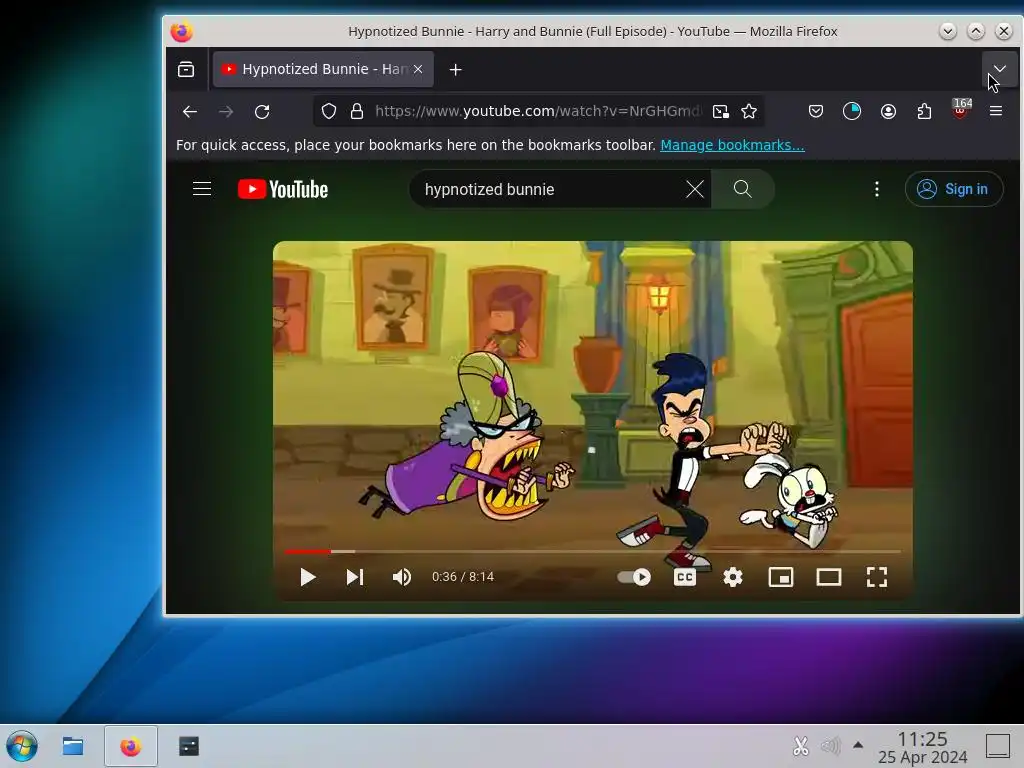Save page to Pocket
Viewport: 1024px width, 768px height.
click(816, 112)
